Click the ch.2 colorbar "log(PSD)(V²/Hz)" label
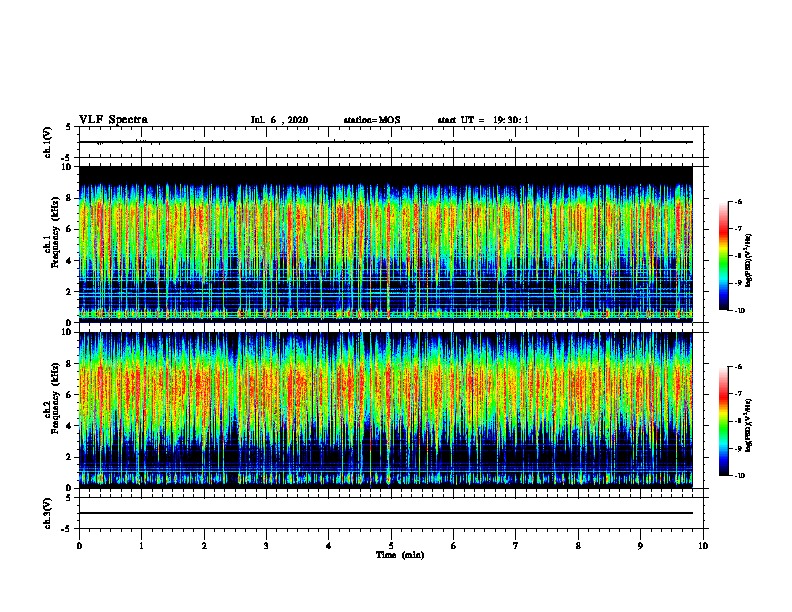 coord(749,425)
